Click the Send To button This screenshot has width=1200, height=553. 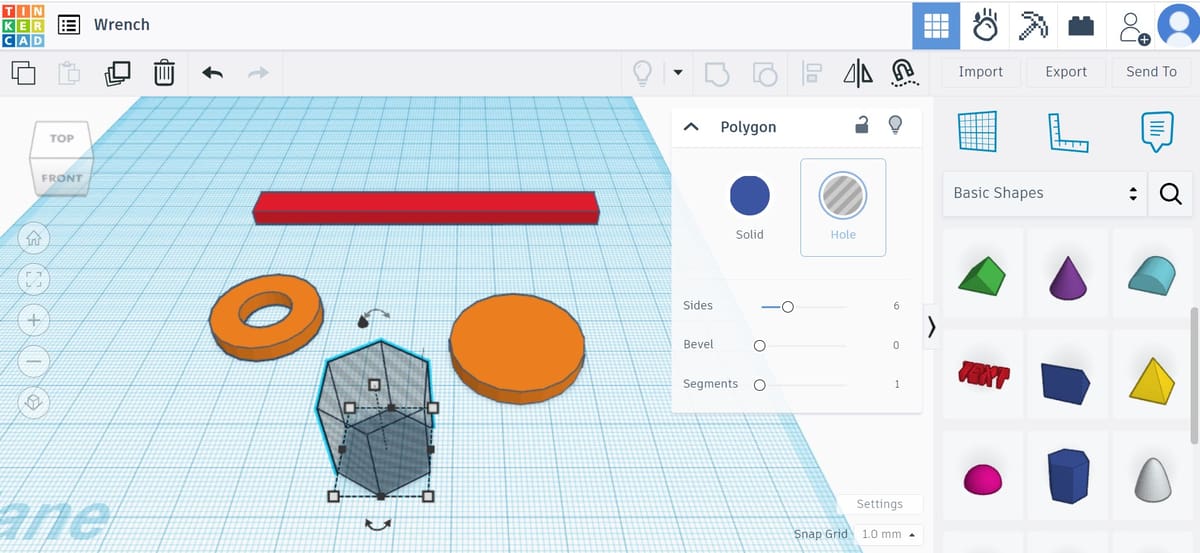1151,72
